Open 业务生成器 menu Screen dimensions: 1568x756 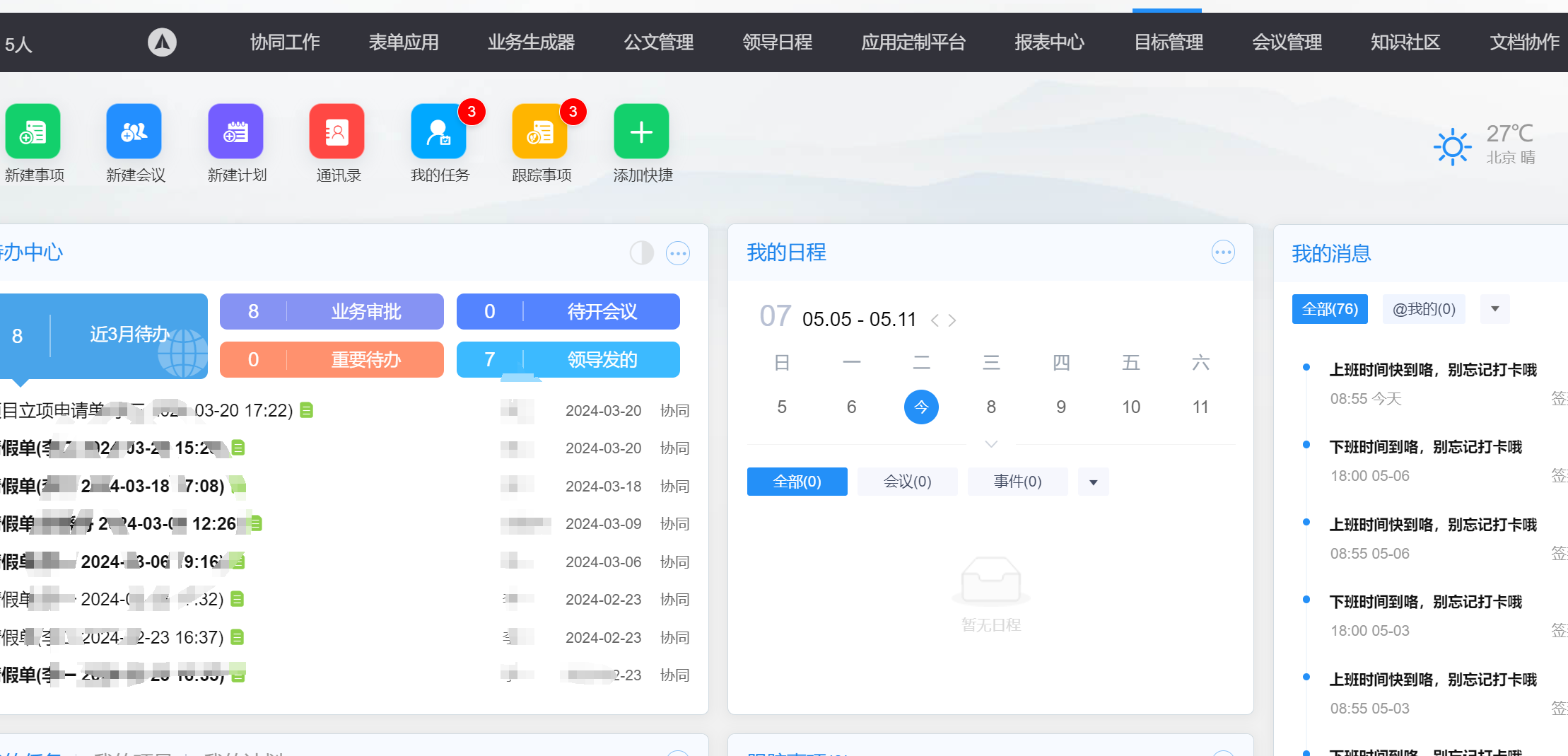coord(531,42)
